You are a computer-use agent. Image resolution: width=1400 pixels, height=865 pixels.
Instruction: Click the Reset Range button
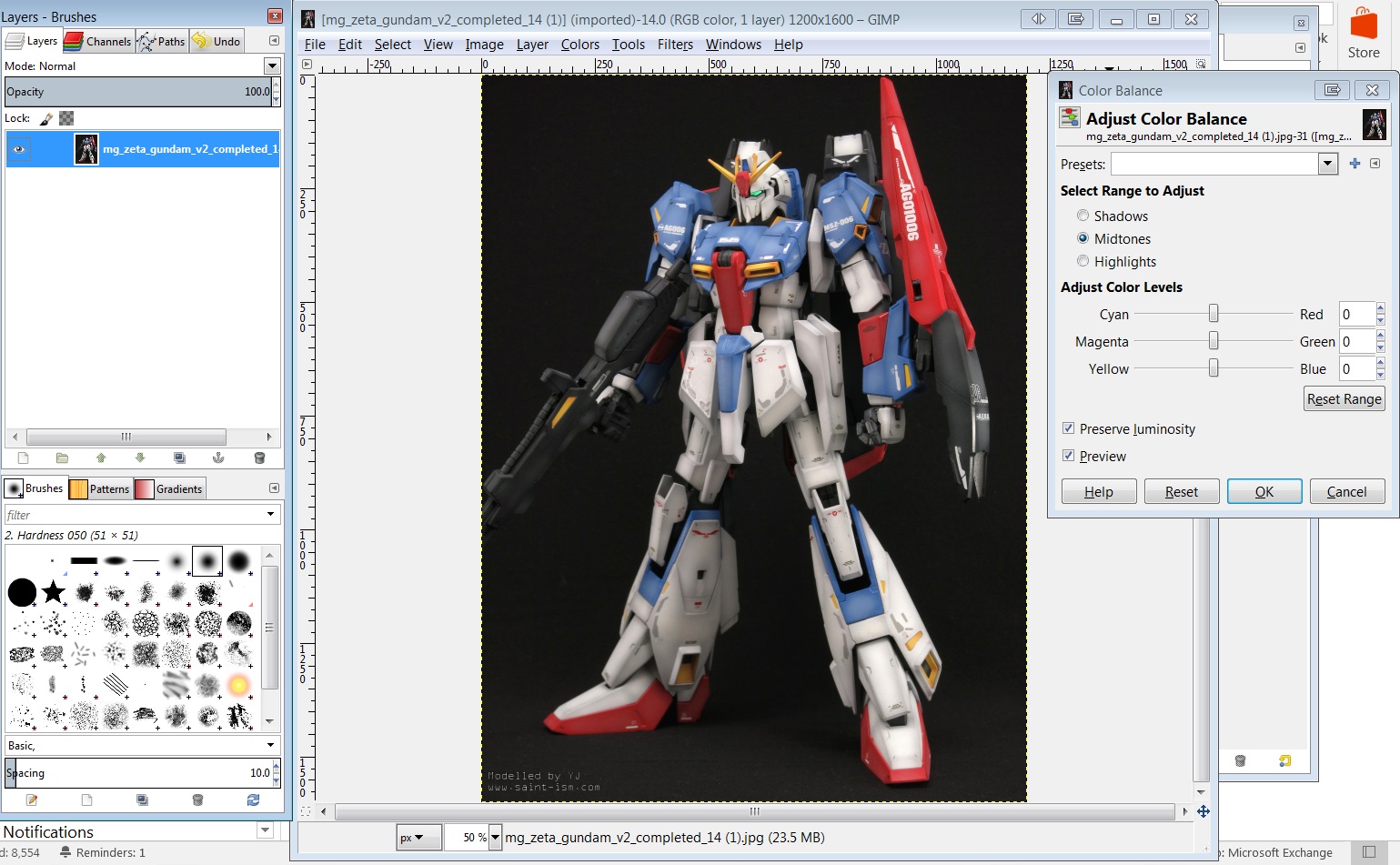(x=1344, y=399)
